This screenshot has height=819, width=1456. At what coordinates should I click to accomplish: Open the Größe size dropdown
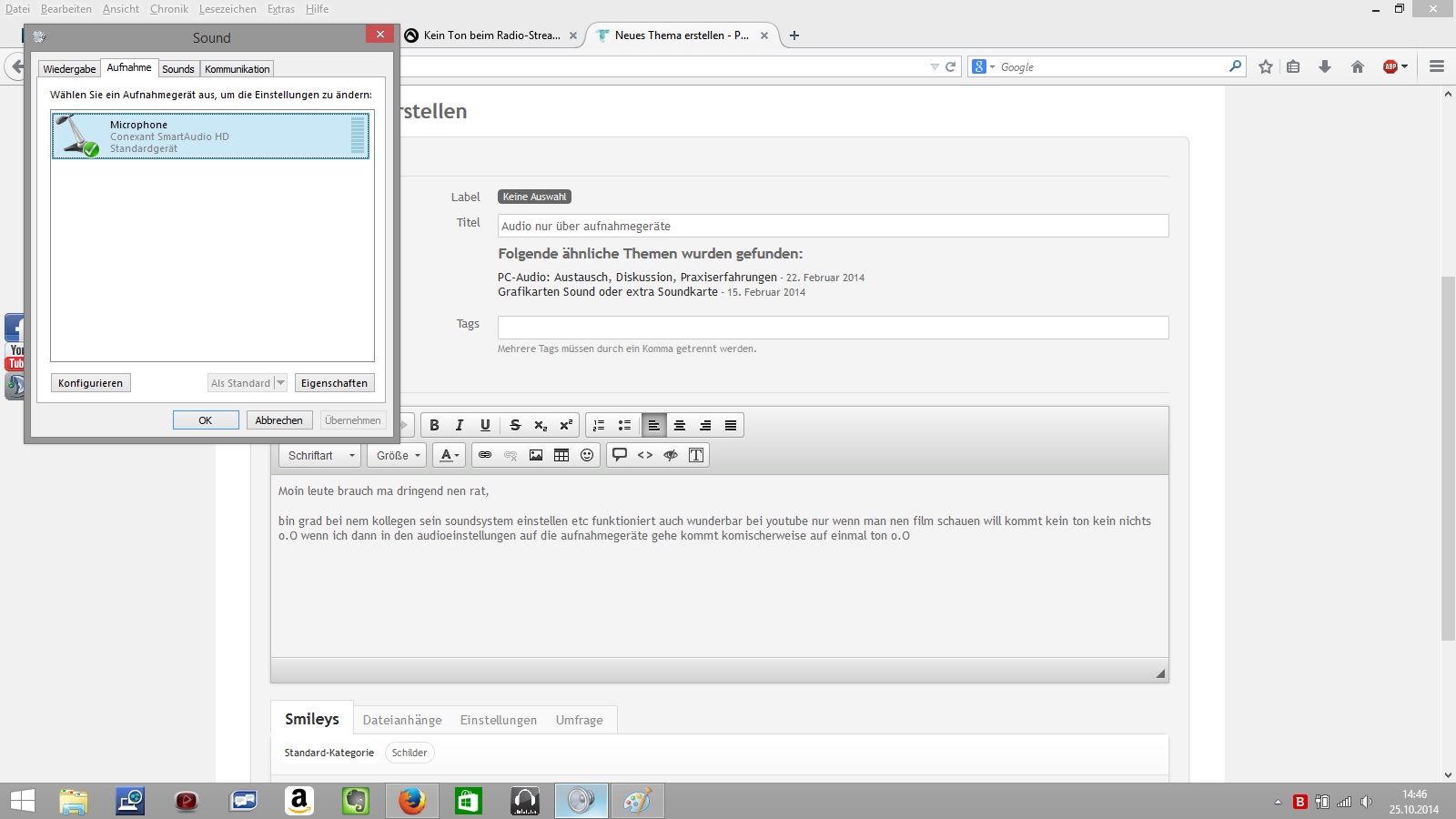[x=398, y=455]
